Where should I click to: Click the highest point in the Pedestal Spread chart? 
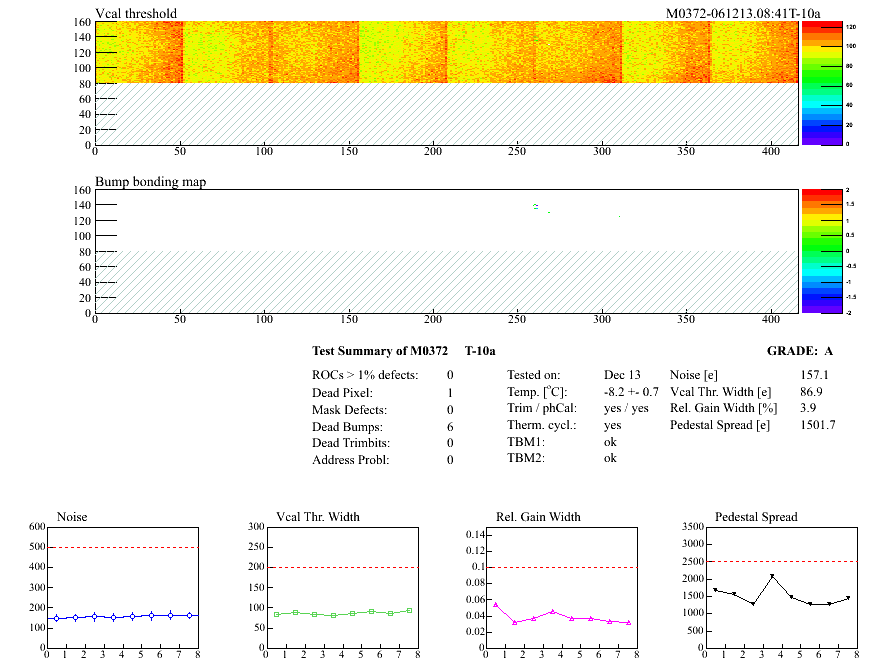pyautogui.click(x=772, y=576)
